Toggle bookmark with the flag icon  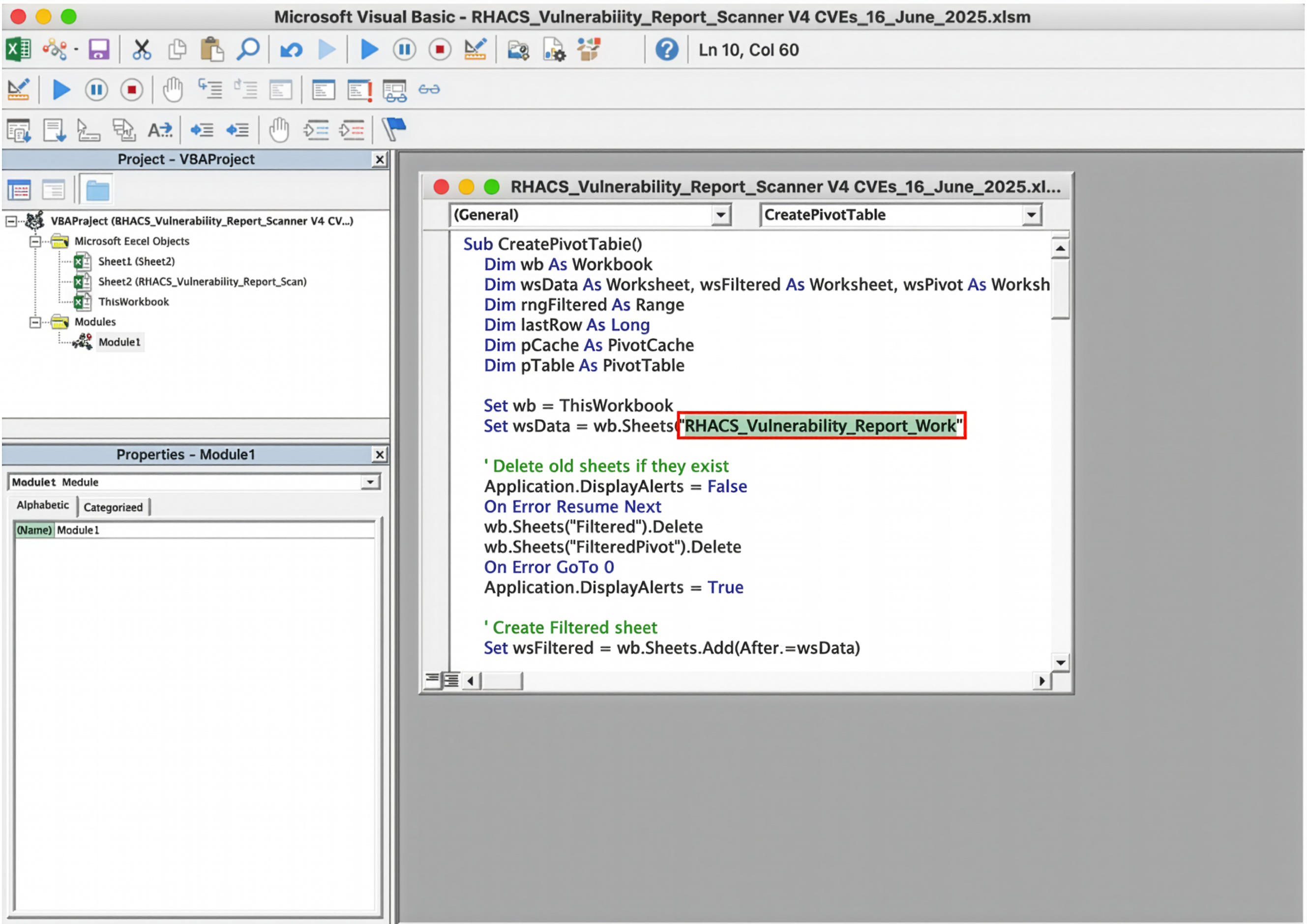click(x=394, y=129)
